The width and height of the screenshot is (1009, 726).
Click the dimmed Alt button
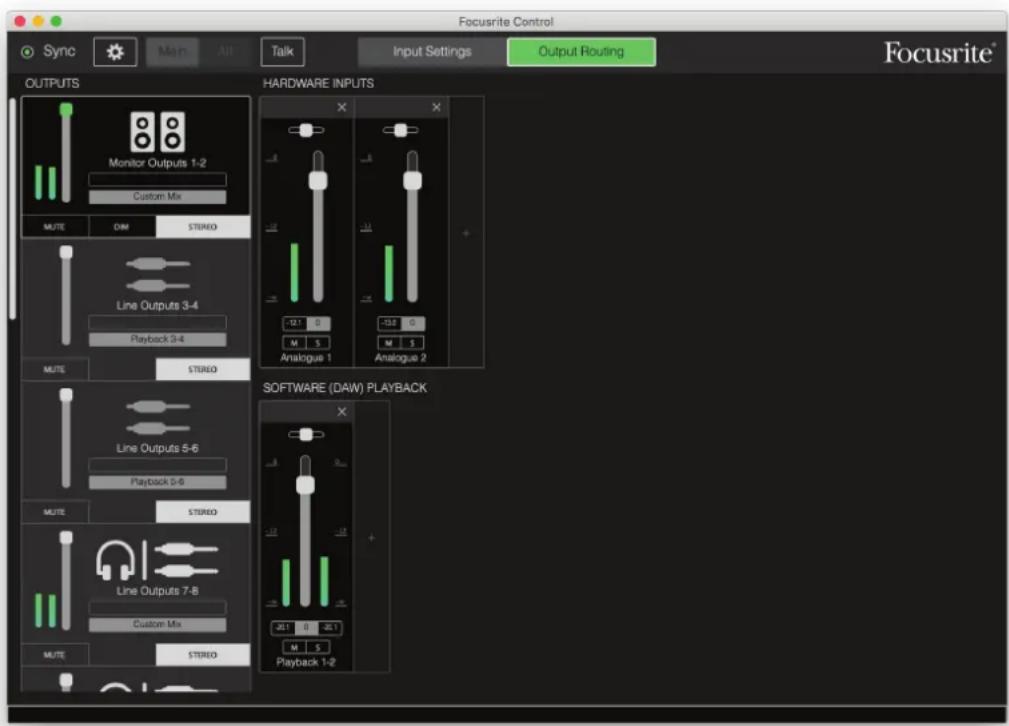point(225,51)
